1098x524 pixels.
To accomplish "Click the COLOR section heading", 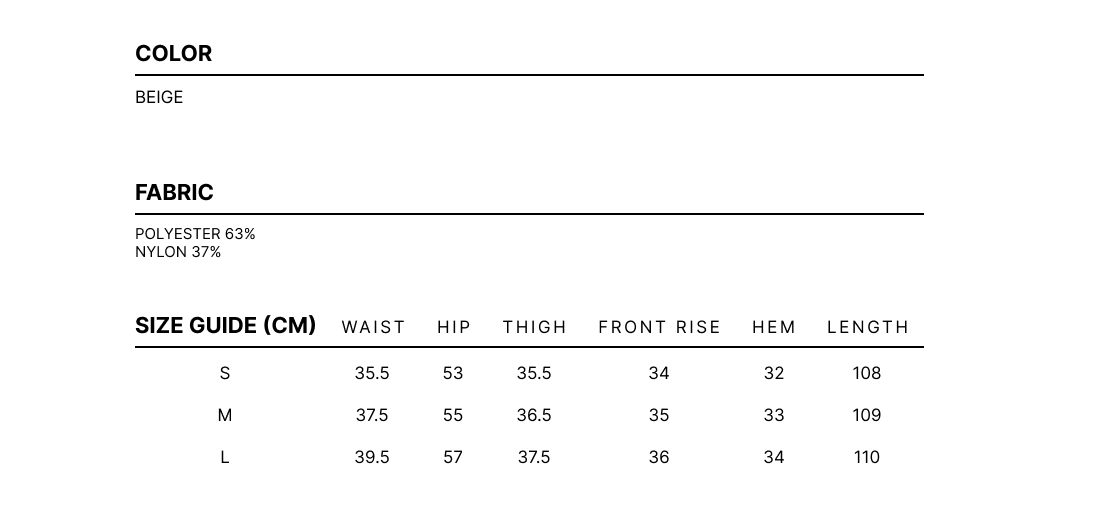I will click(173, 53).
